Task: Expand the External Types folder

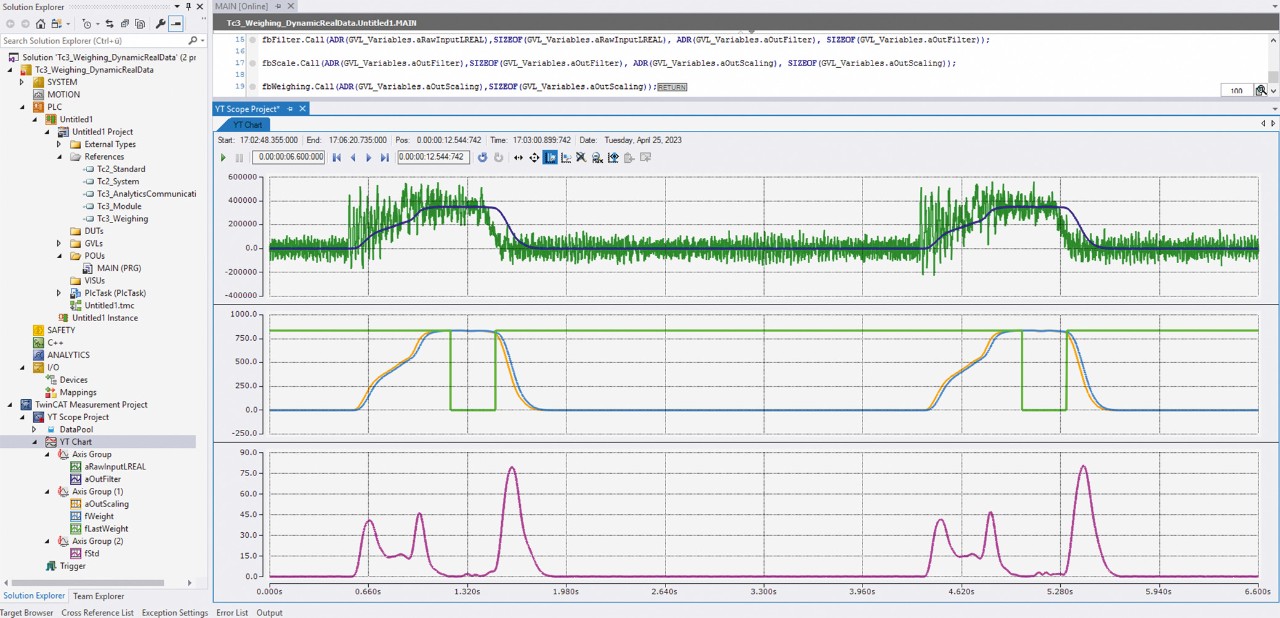Action: pos(59,144)
